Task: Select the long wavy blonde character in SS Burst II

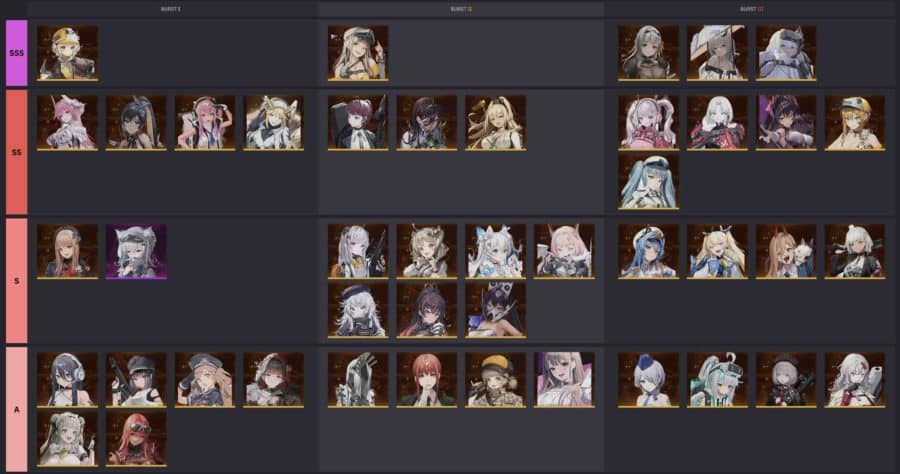Action: [x=495, y=123]
